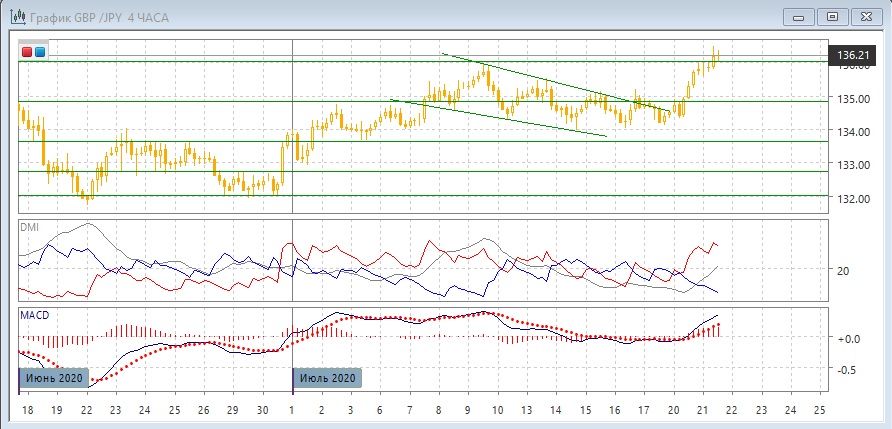Select the Июнь 2020 month marker
The height and width of the screenshot is (429, 892).
(x=54, y=378)
